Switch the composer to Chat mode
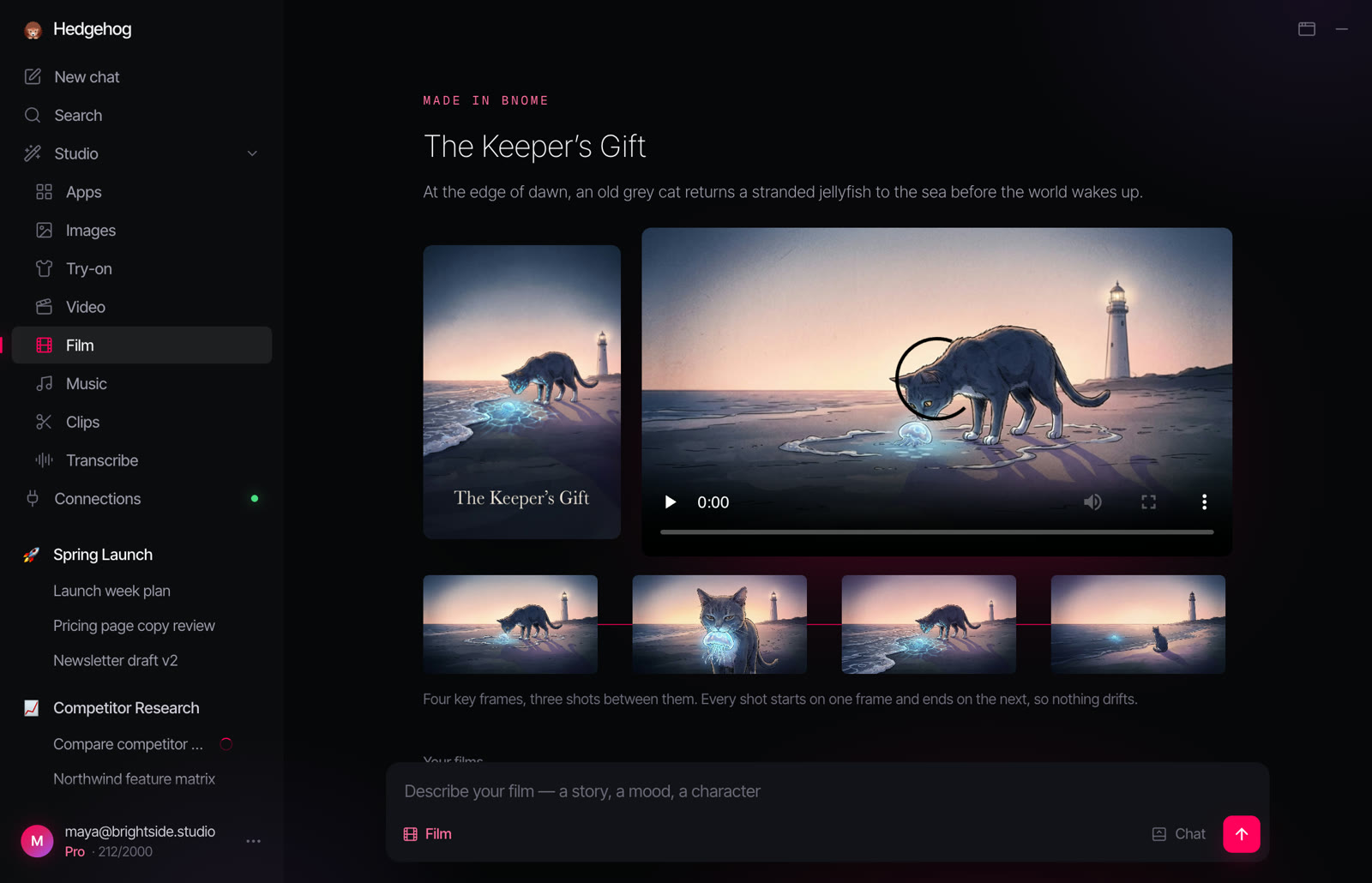1372x883 pixels. (1178, 834)
